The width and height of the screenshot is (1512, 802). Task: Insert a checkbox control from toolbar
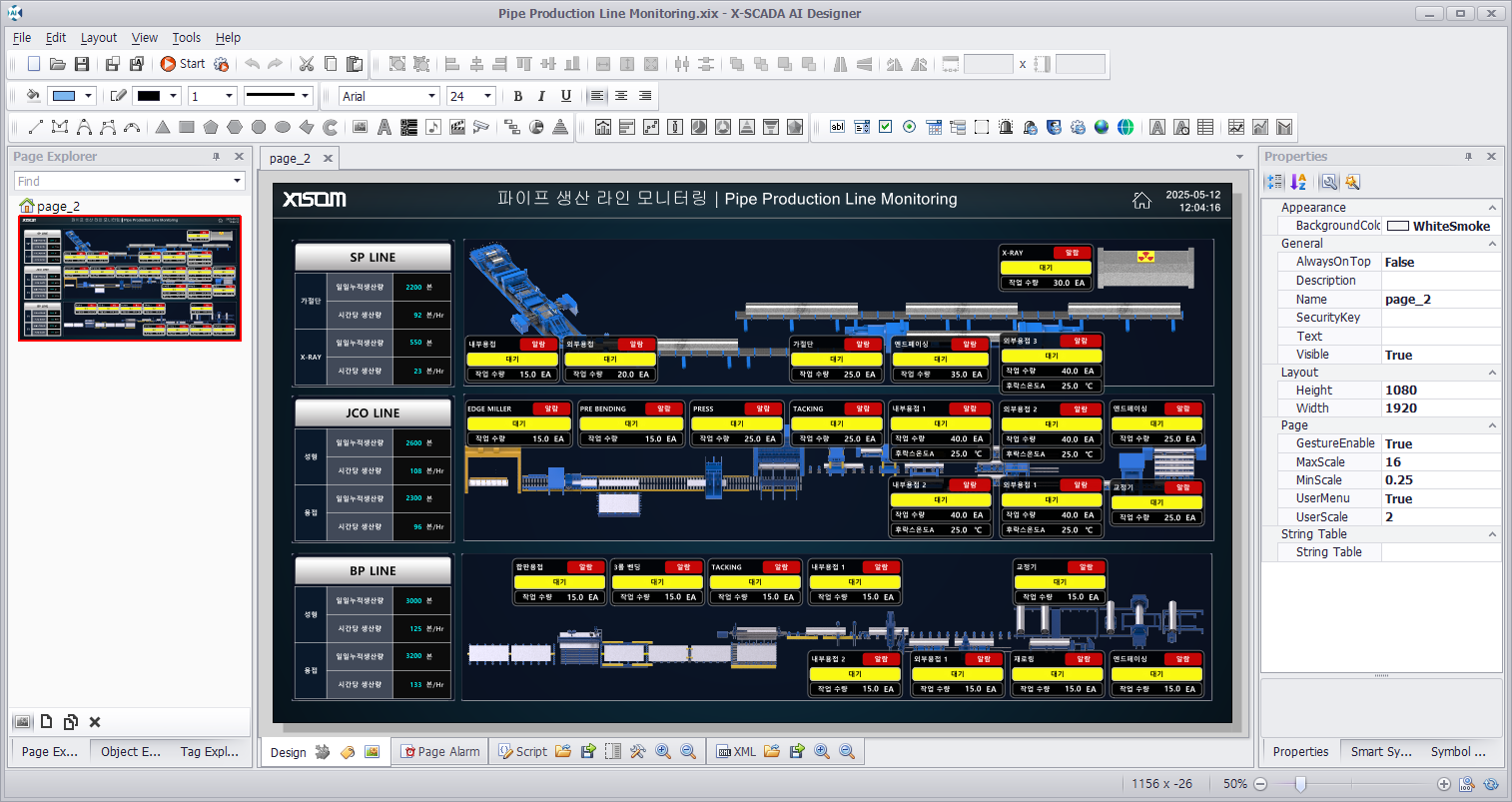tap(885, 127)
